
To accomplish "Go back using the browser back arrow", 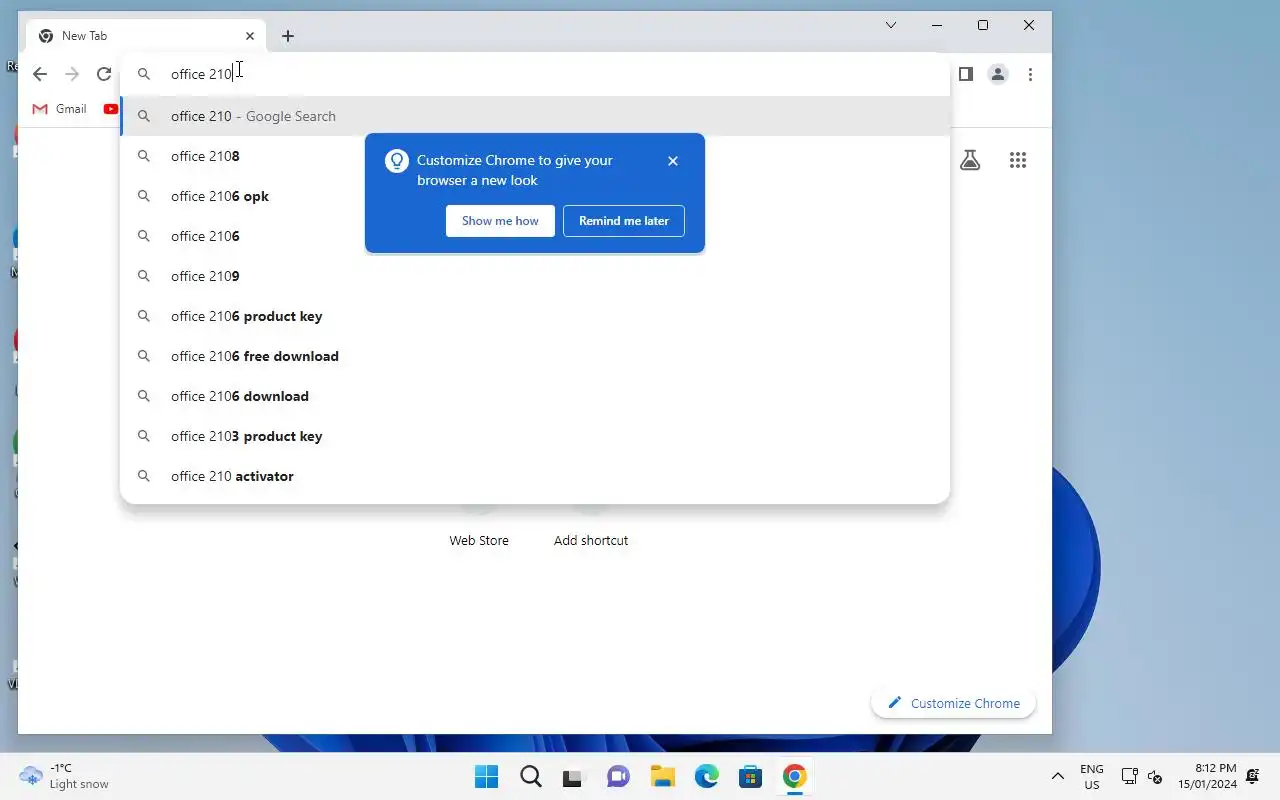I will coord(40,74).
